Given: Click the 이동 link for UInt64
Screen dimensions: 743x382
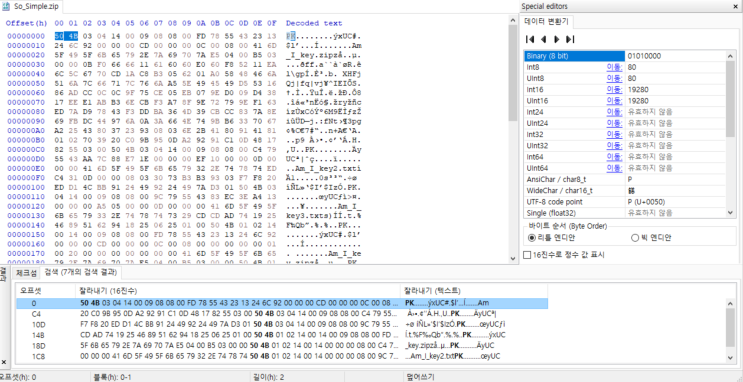Looking at the screenshot, I should 614,168.
